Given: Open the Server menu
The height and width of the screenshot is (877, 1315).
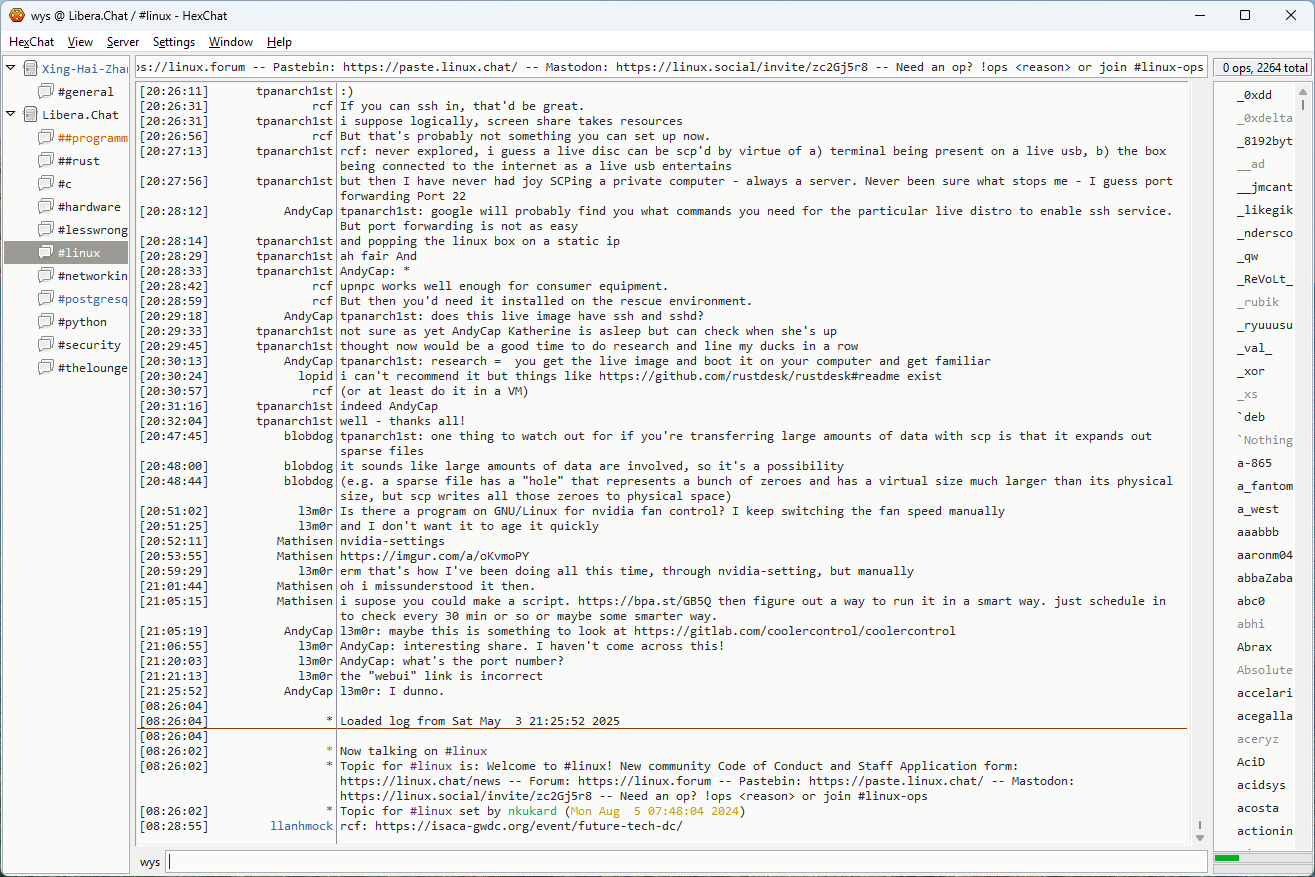Looking at the screenshot, I should pyautogui.click(x=123, y=42).
